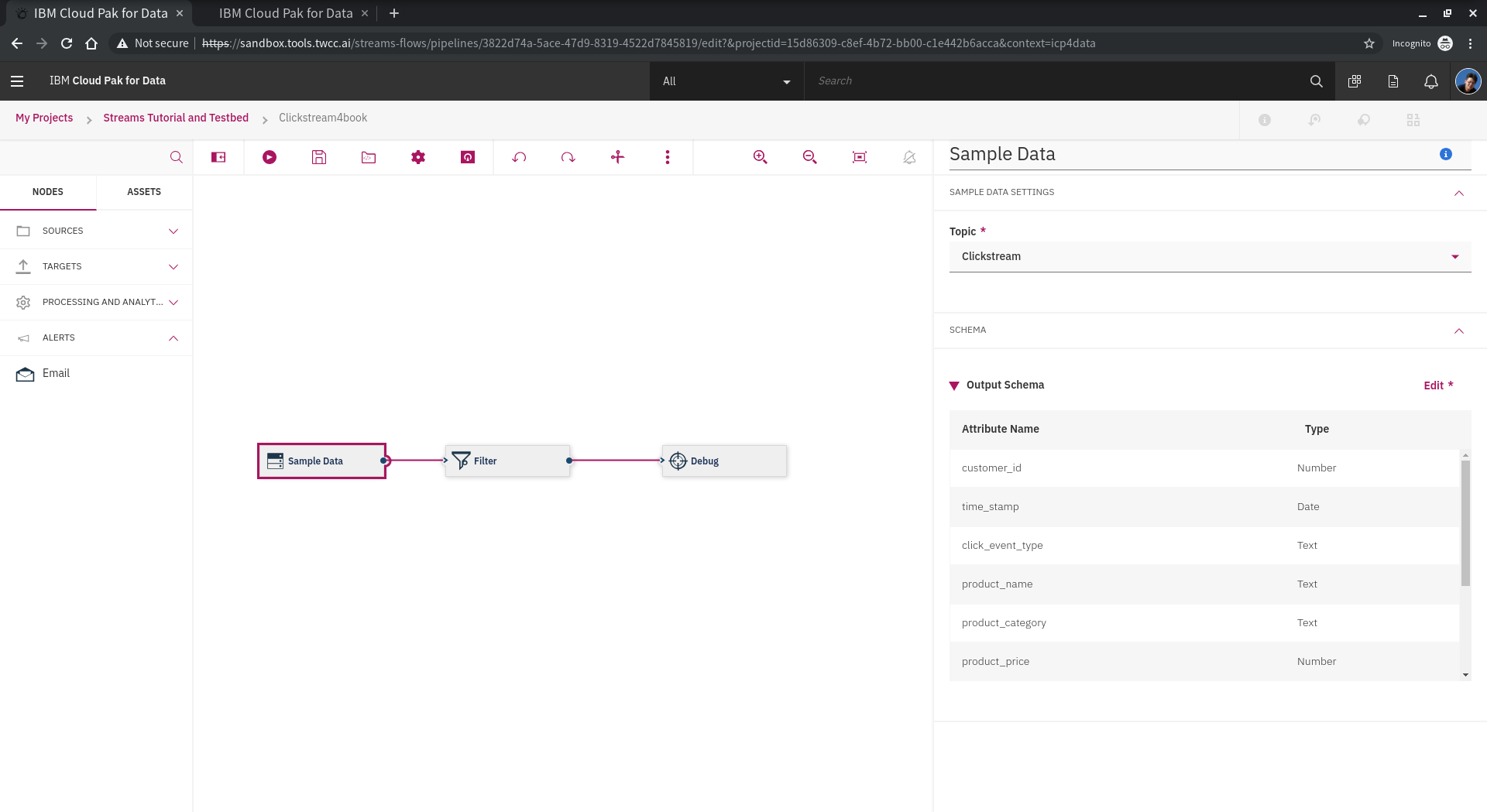The image size is (1487, 812).
Task: Save the flow with the floppy disk icon
Action: 319,157
